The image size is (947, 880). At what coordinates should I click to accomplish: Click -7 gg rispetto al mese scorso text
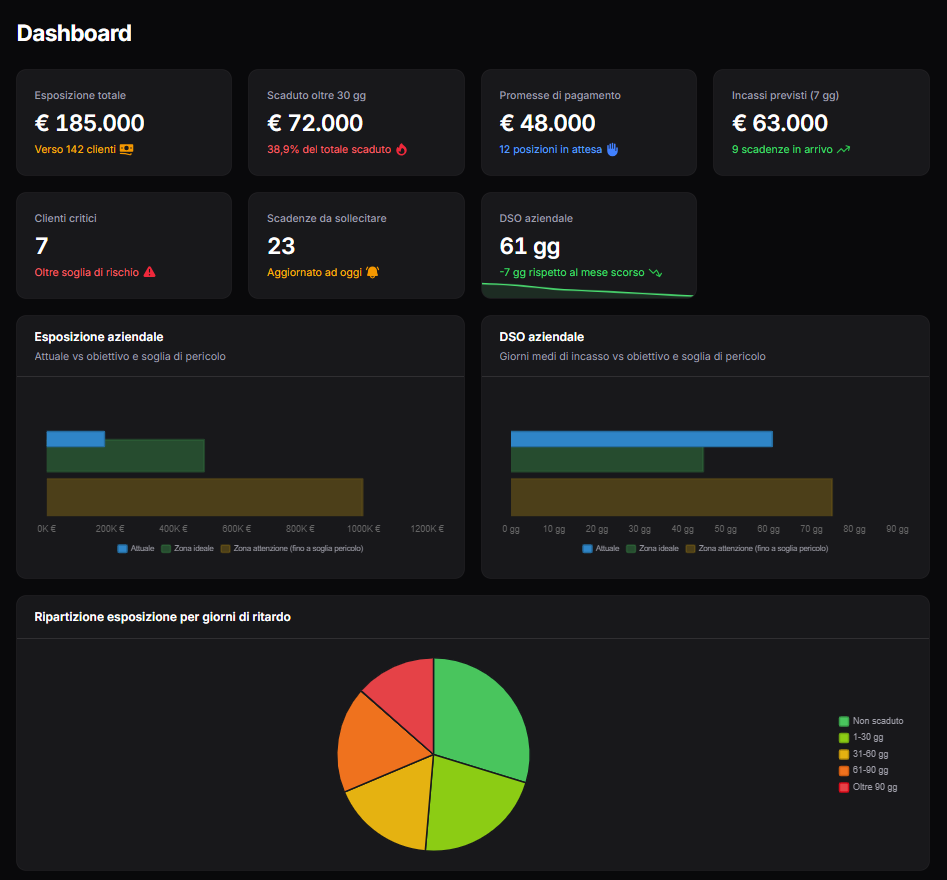tap(572, 272)
